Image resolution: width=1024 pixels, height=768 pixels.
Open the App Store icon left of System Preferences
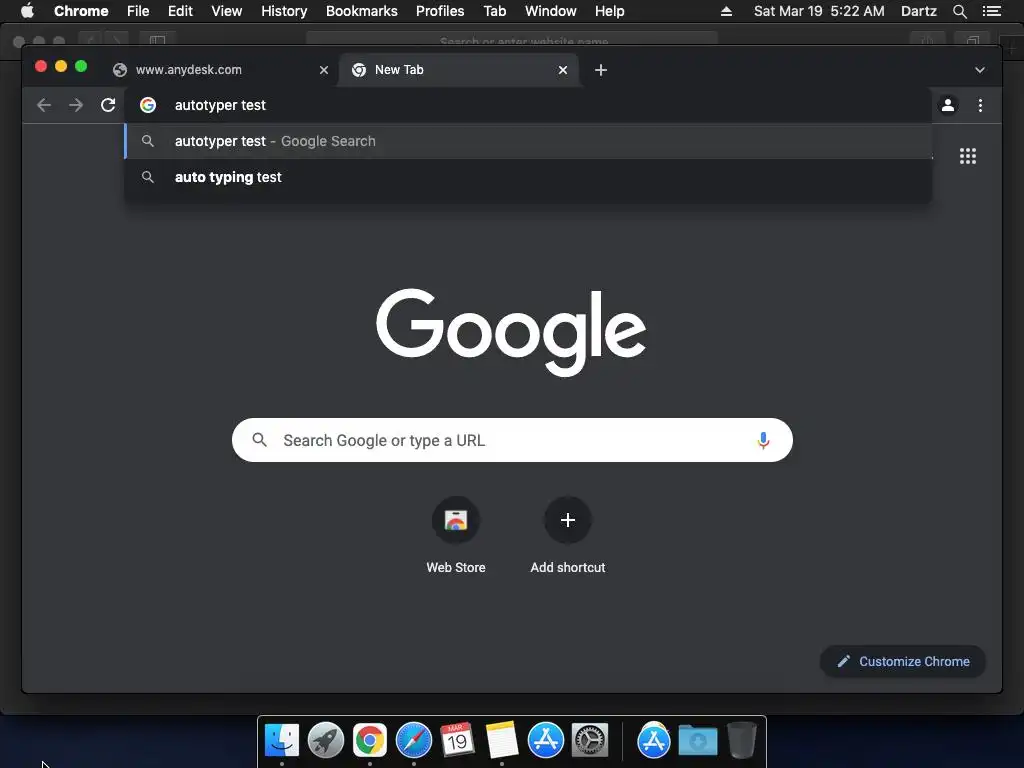pyautogui.click(x=545, y=741)
